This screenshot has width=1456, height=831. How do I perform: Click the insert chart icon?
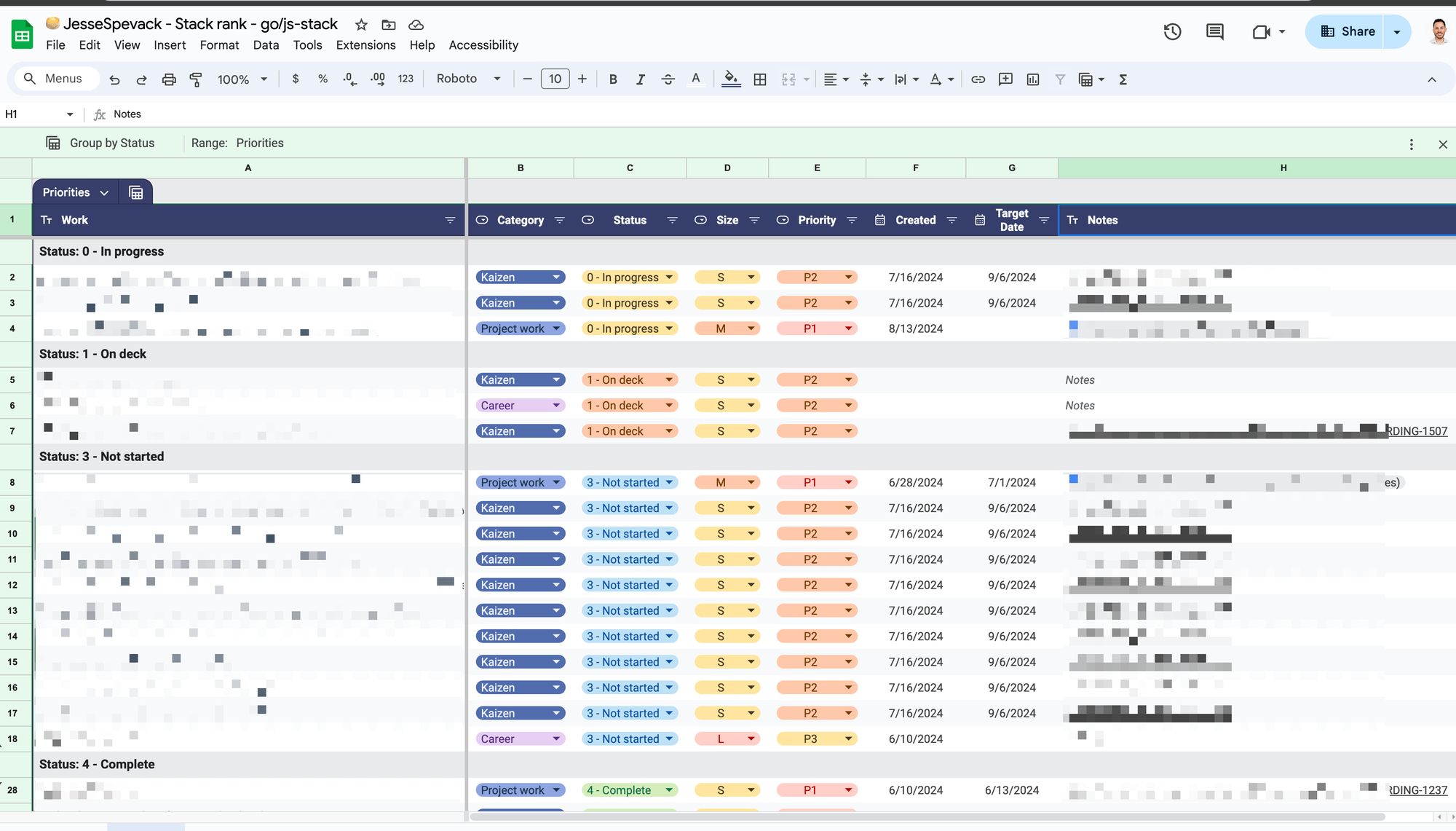click(x=1033, y=79)
